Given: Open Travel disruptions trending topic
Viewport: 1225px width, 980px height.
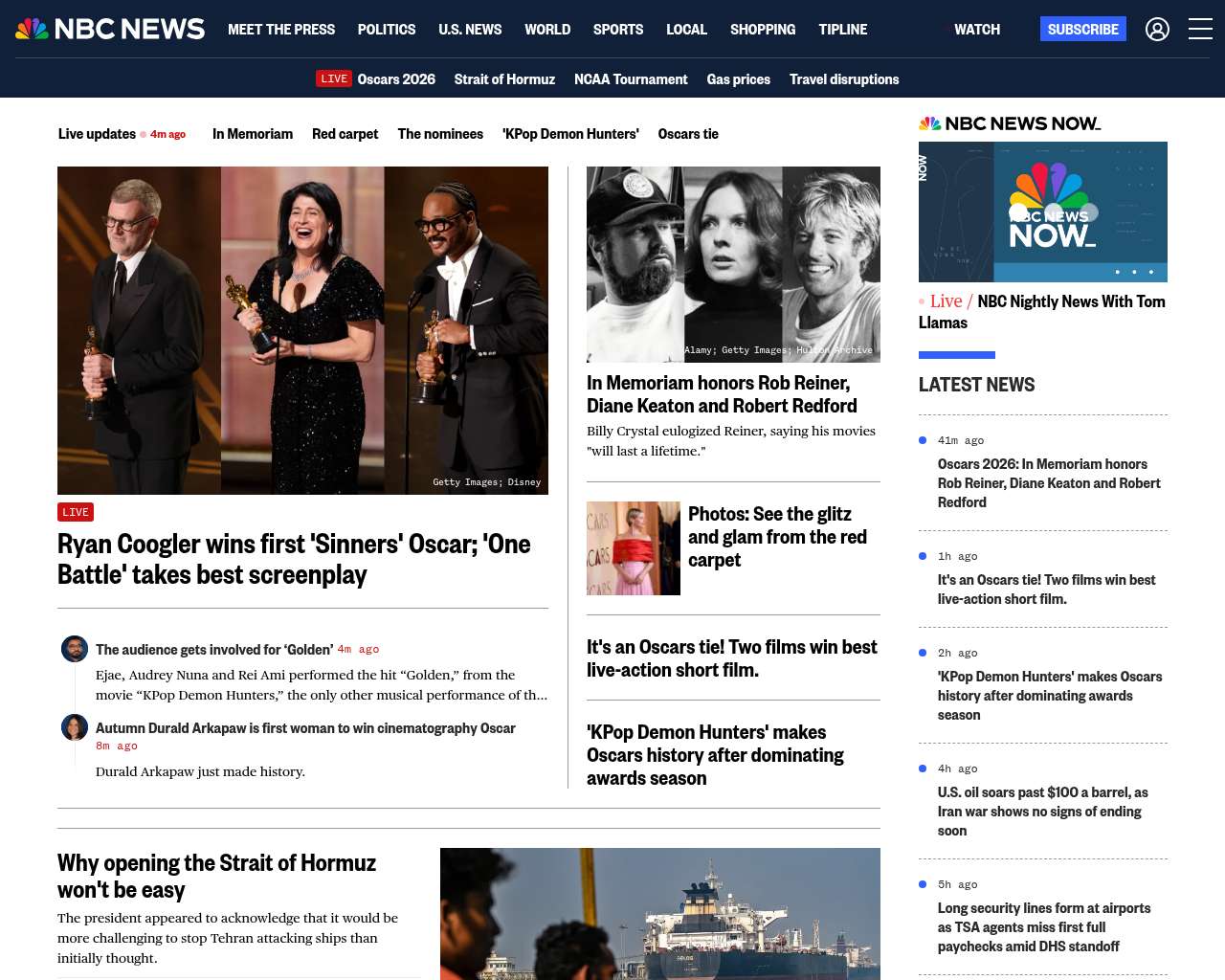Looking at the screenshot, I should [x=844, y=79].
